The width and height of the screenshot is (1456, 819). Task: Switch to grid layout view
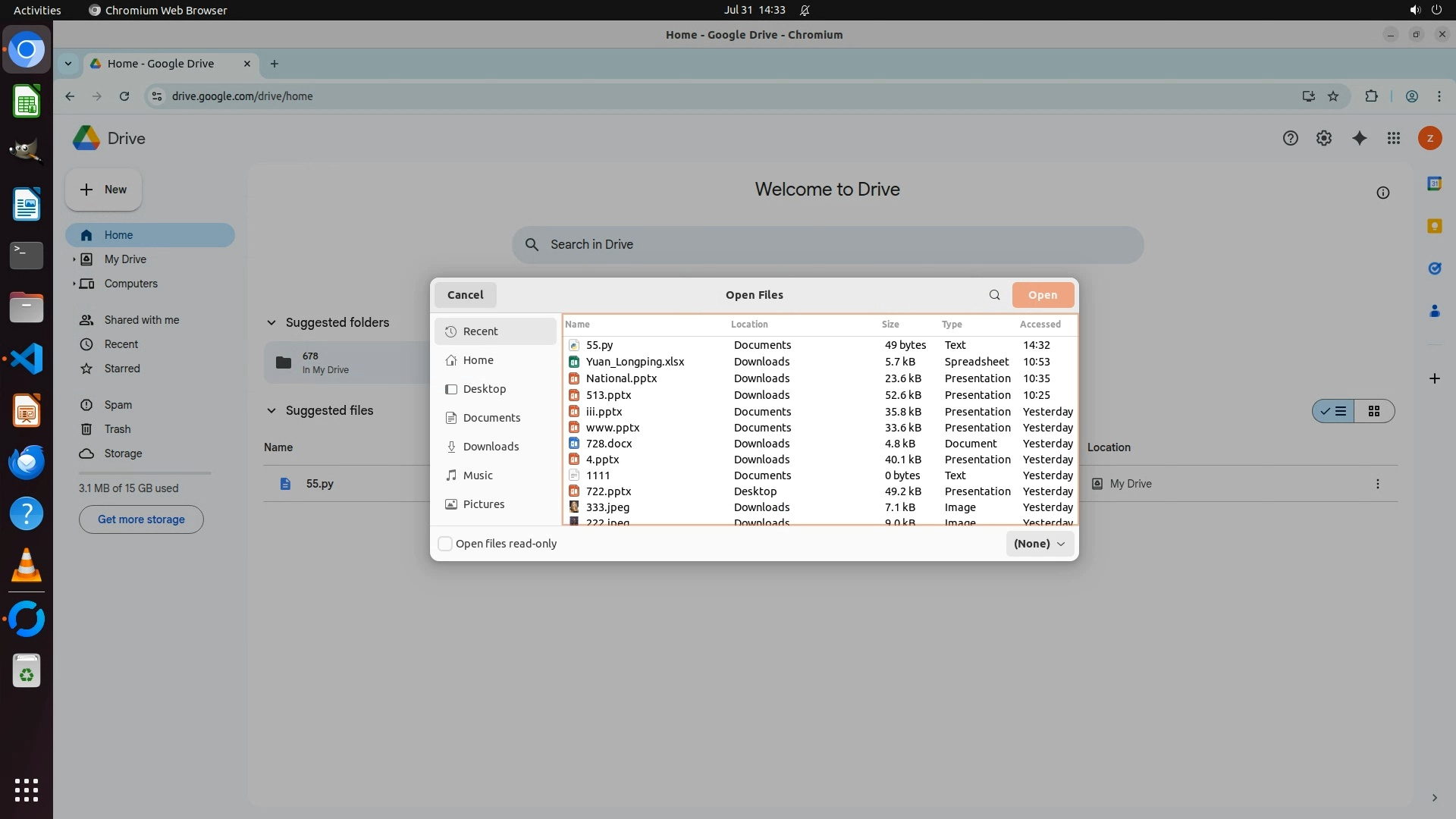1374,411
